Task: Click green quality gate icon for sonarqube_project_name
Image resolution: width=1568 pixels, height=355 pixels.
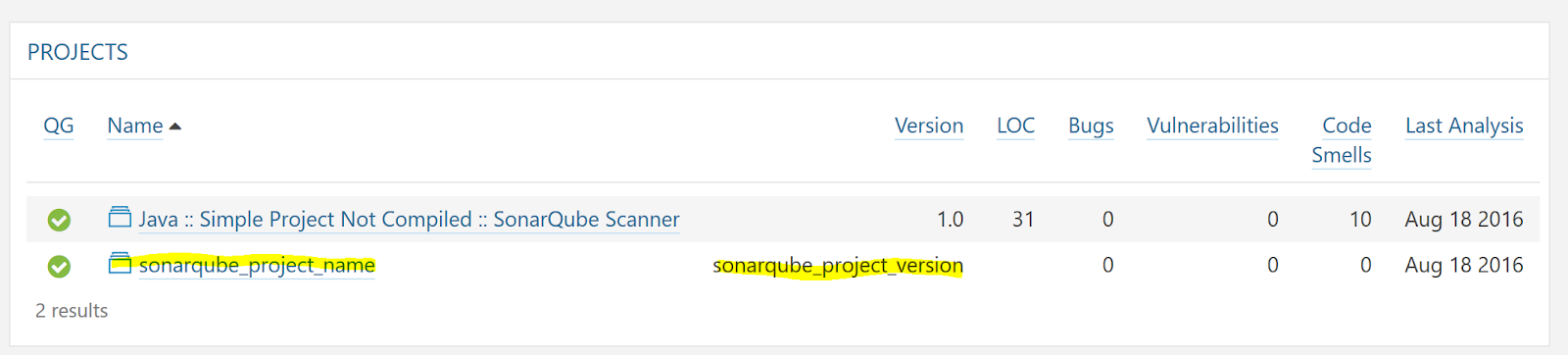Action: (59, 266)
